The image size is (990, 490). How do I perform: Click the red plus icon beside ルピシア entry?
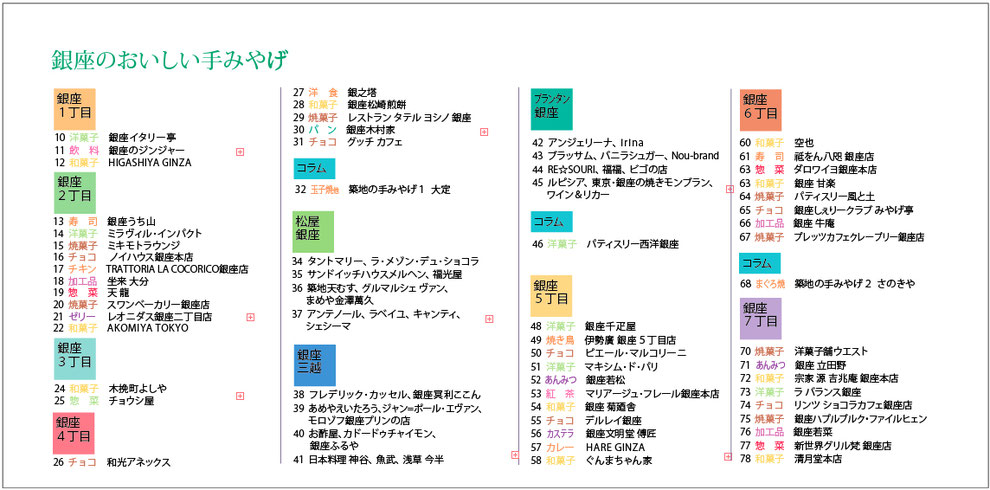pos(729,189)
